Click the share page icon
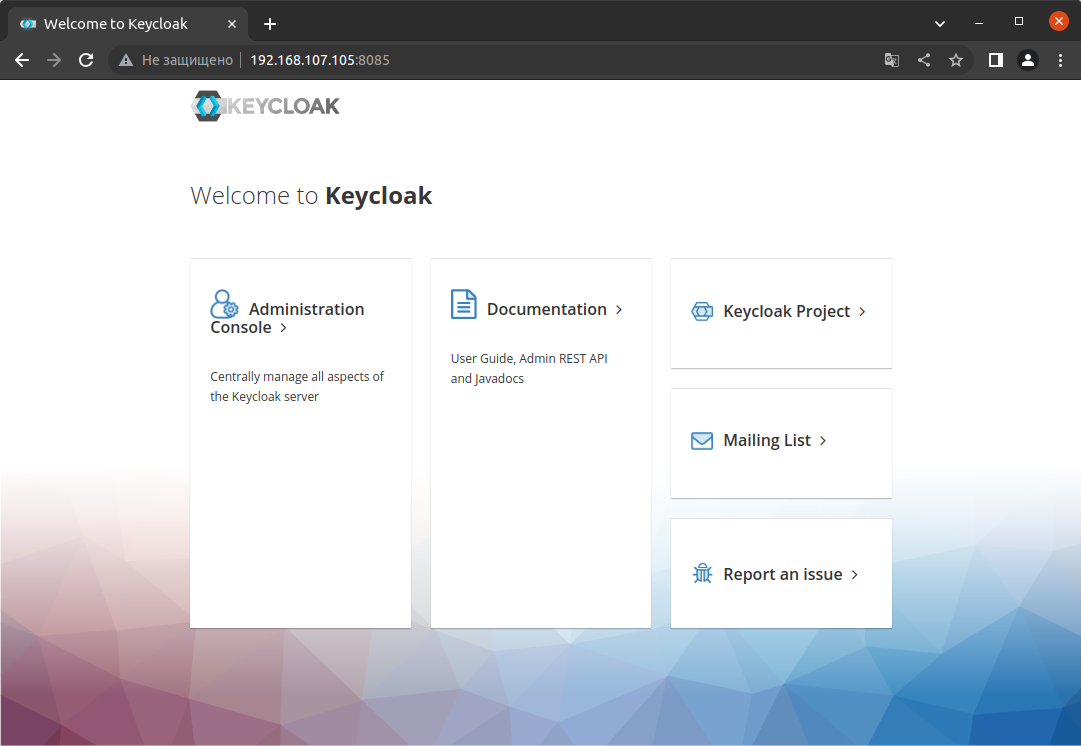 (x=924, y=60)
